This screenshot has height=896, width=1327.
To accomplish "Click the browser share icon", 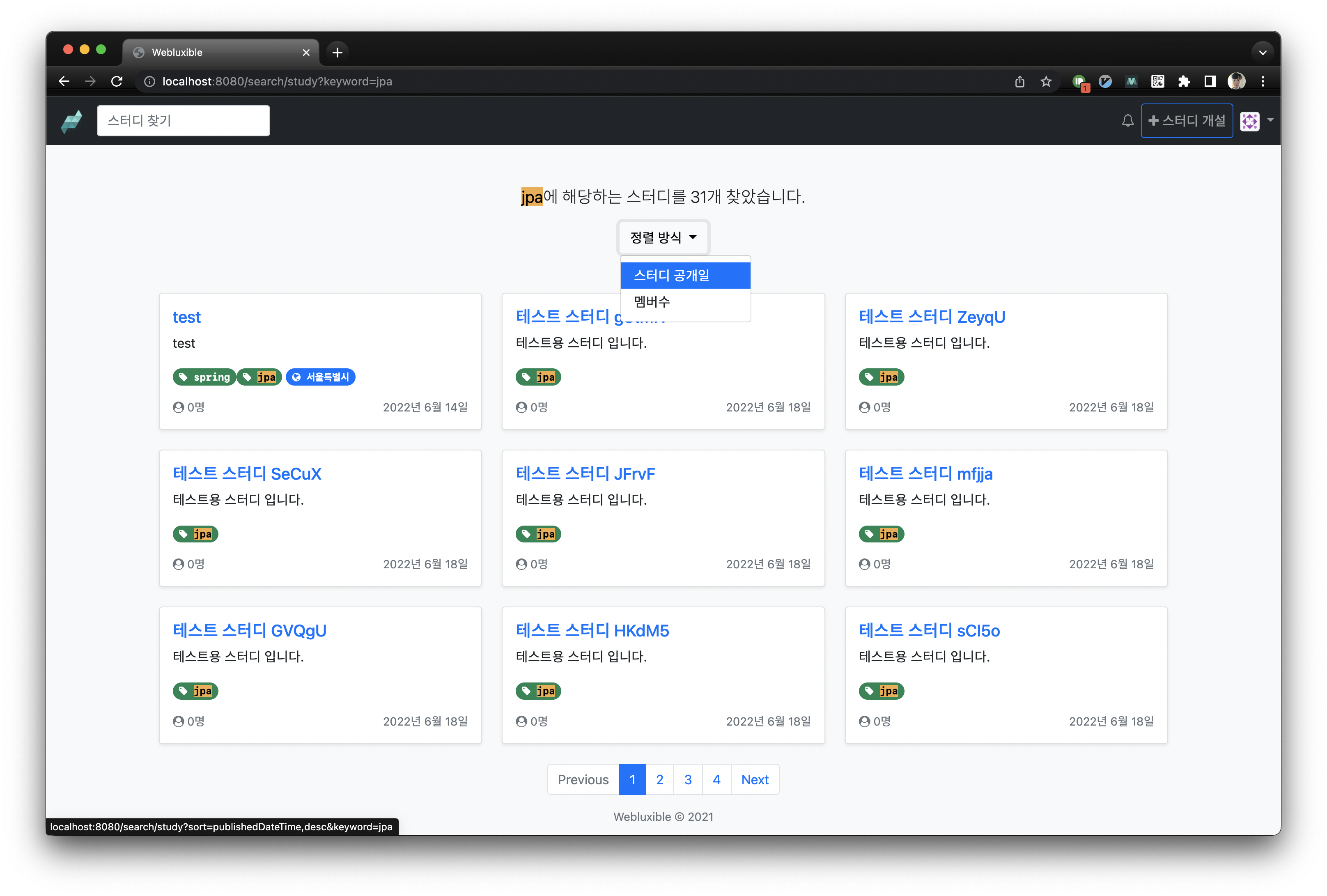I will [x=1020, y=82].
